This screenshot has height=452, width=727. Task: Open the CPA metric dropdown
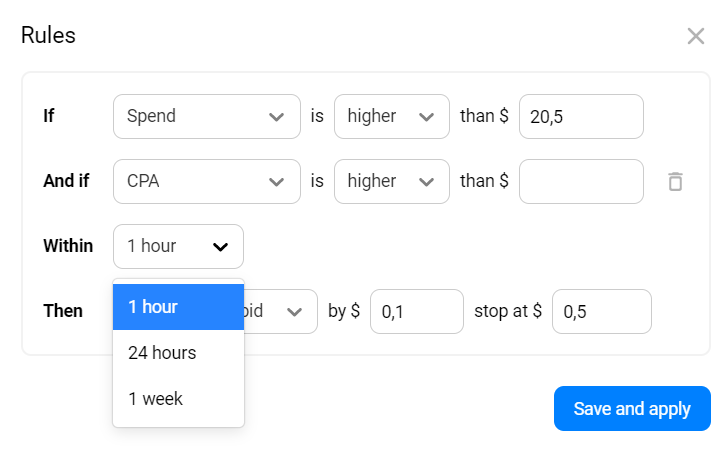pyautogui.click(x=206, y=181)
